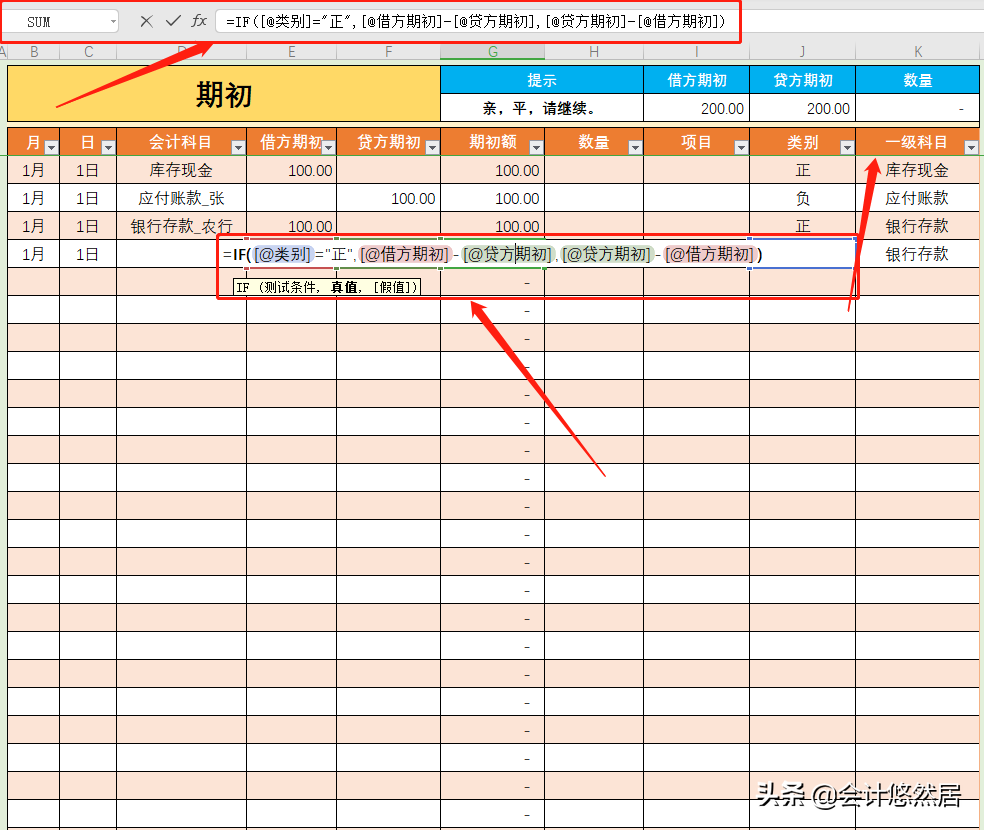Open the filter icon on the 月 column header
The width and height of the screenshot is (984, 830).
[51, 143]
